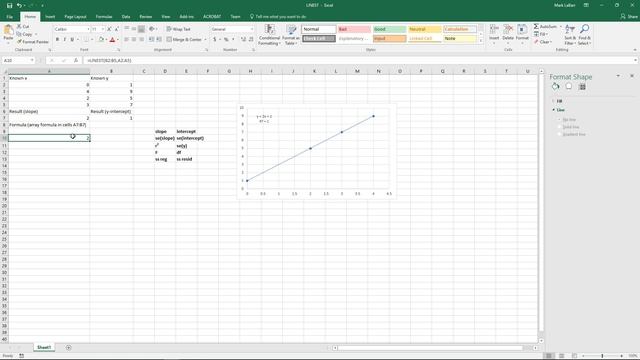Screen dimensions: 640x360
Task: Click the Insert Function fx icon
Action: (x=76, y=60)
